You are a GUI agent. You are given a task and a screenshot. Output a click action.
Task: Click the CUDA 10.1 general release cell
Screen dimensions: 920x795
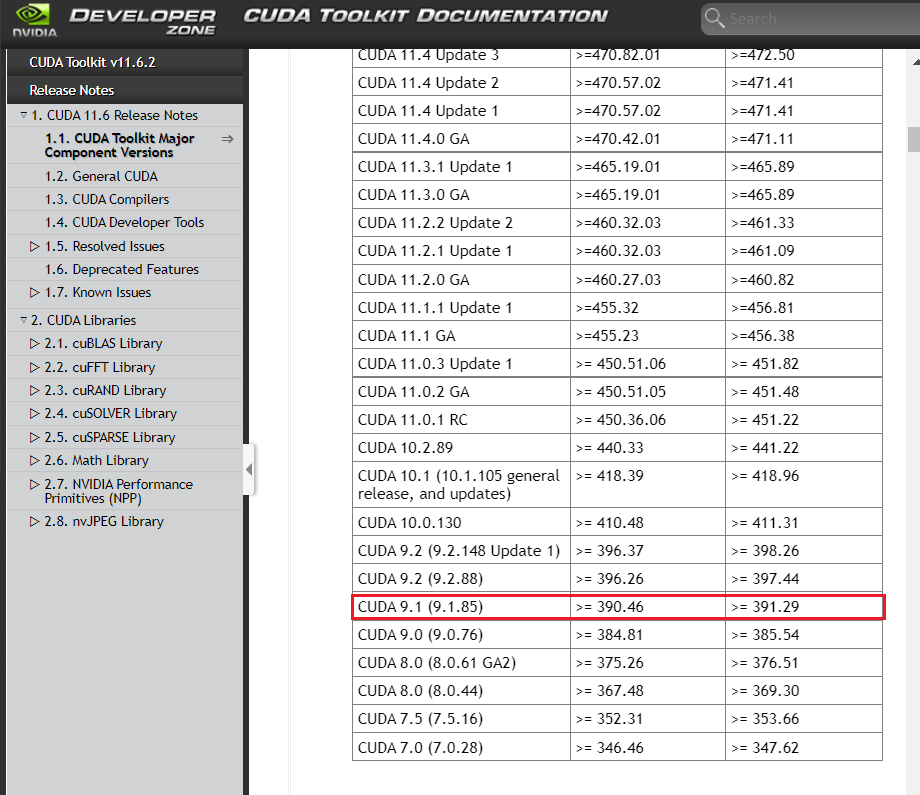tap(461, 485)
